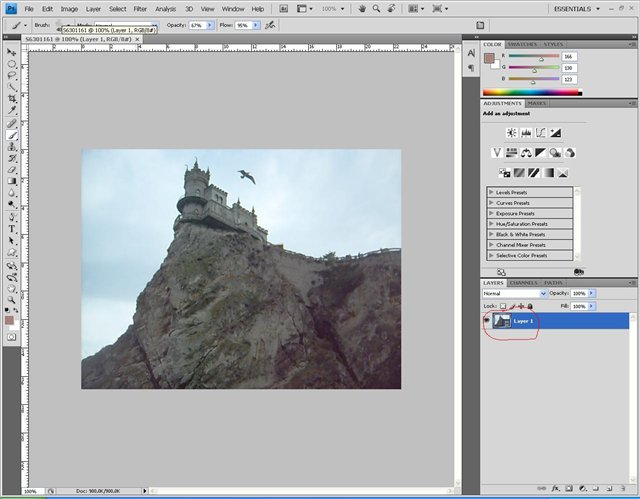This screenshot has height=499, width=640.
Task: Add a Curves adjustment
Action: pyautogui.click(x=540, y=133)
